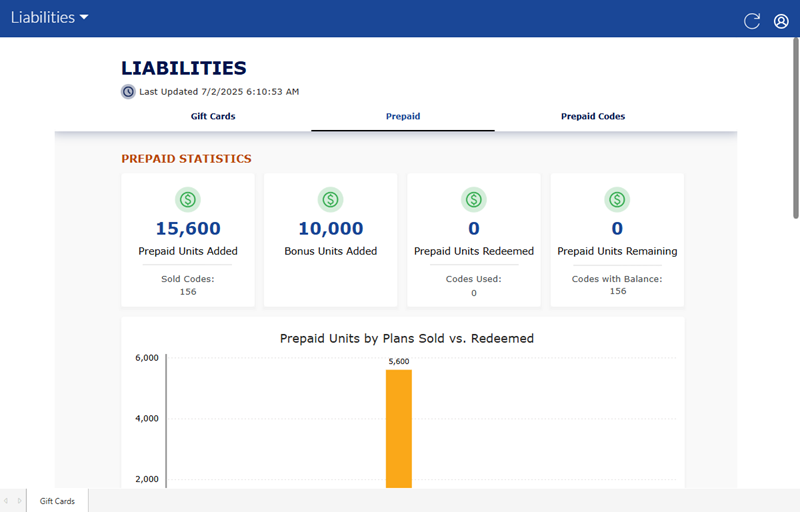Click dollar icon above Bonus Units Added
Image resolution: width=800 pixels, height=512 pixels.
click(331, 199)
